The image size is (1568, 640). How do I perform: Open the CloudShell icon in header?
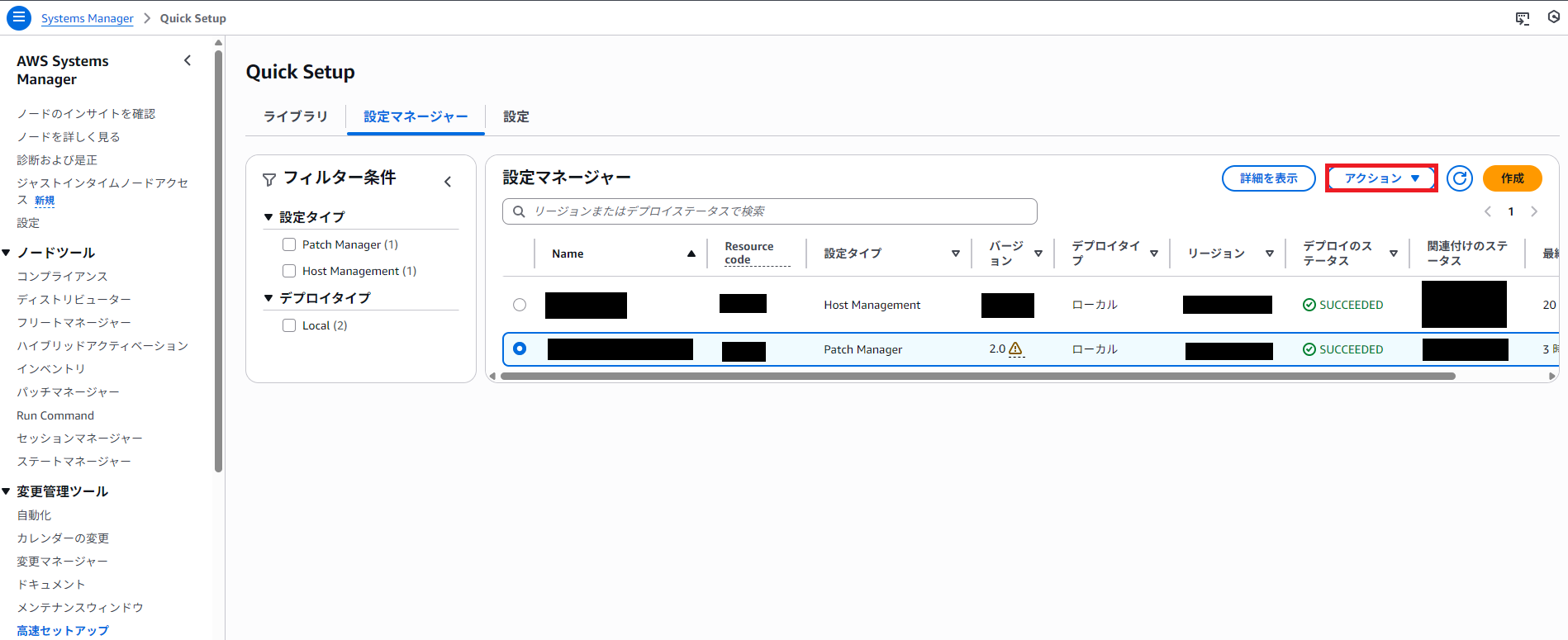point(1522,18)
